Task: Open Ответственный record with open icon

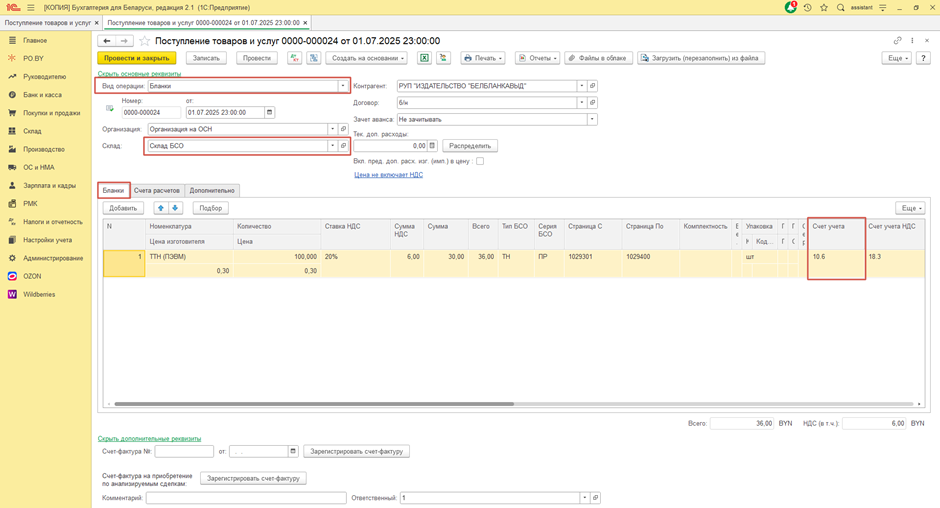Action: (x=595, y=498)
